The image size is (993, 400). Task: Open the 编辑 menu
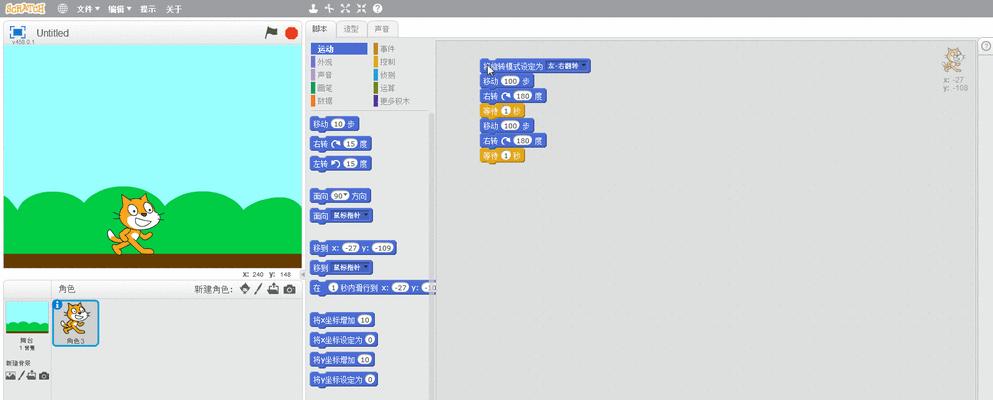[120, 9]
